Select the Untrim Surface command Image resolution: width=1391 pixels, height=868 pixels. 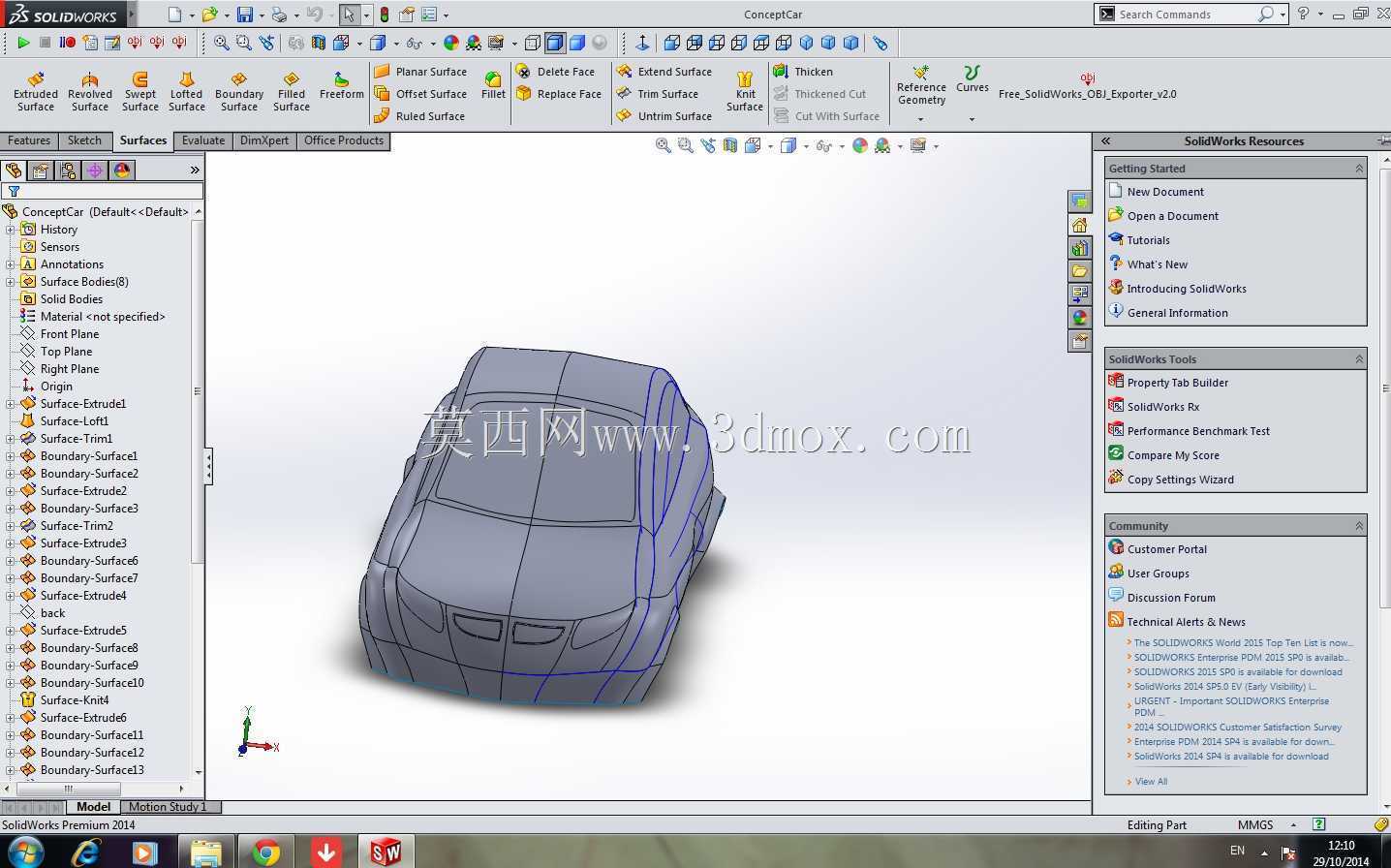point(665,116)
